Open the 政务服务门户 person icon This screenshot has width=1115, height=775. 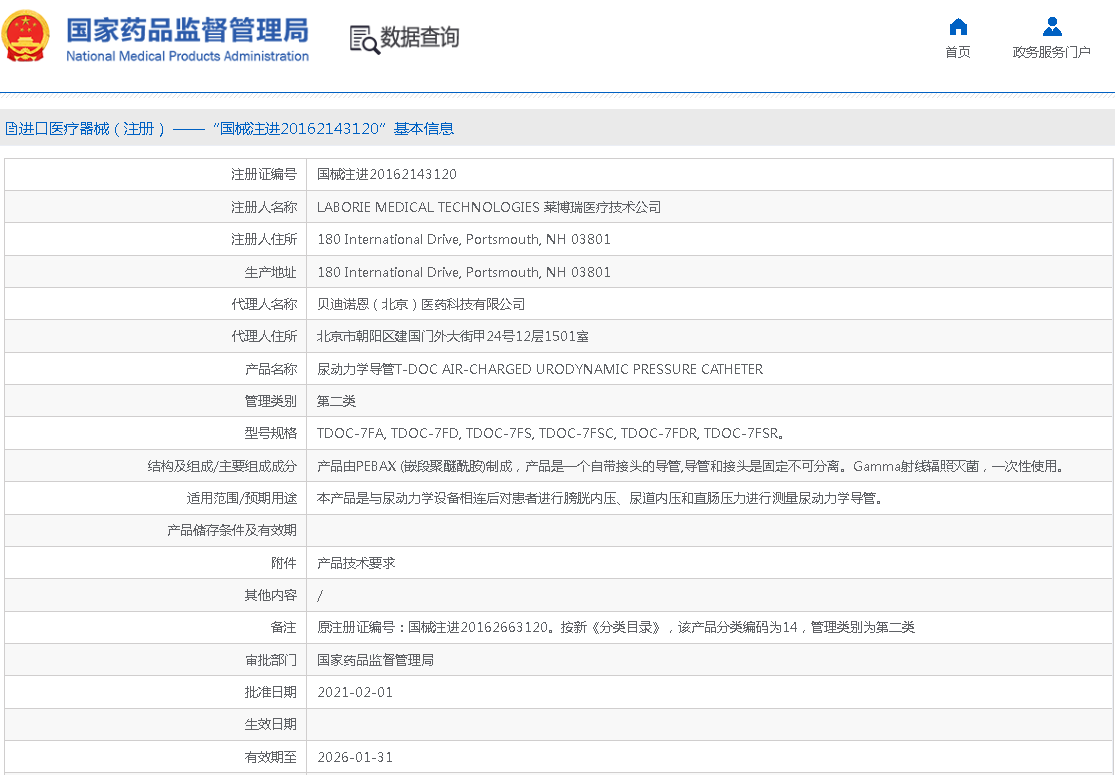[1052, 27]
